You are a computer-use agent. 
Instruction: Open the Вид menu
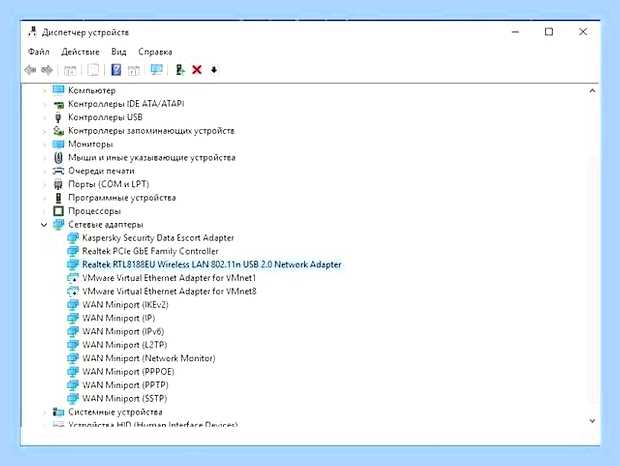click(119, 52)
